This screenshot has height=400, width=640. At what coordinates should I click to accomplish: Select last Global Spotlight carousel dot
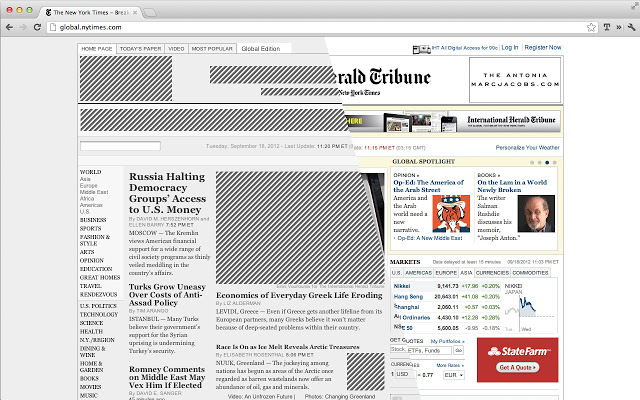click(554, 162)
